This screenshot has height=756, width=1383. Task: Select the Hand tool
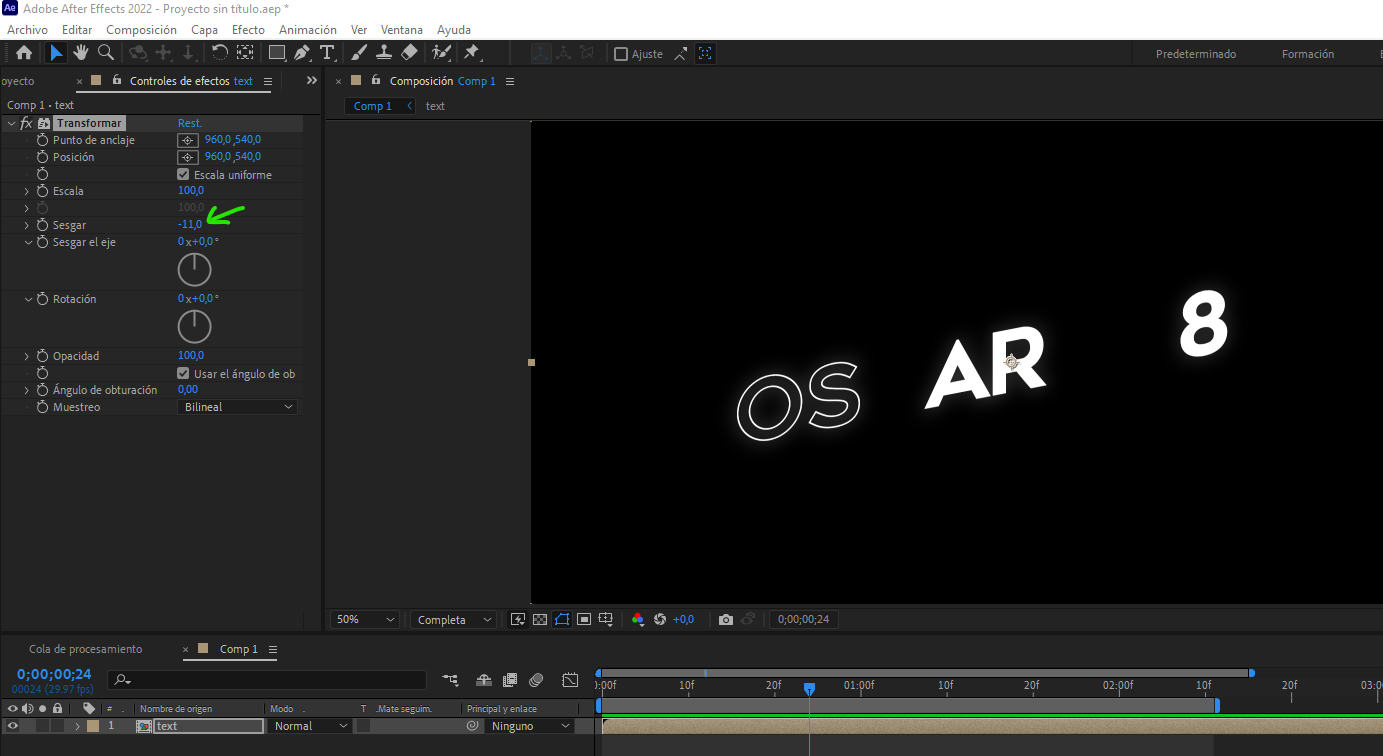click(81, 53)
